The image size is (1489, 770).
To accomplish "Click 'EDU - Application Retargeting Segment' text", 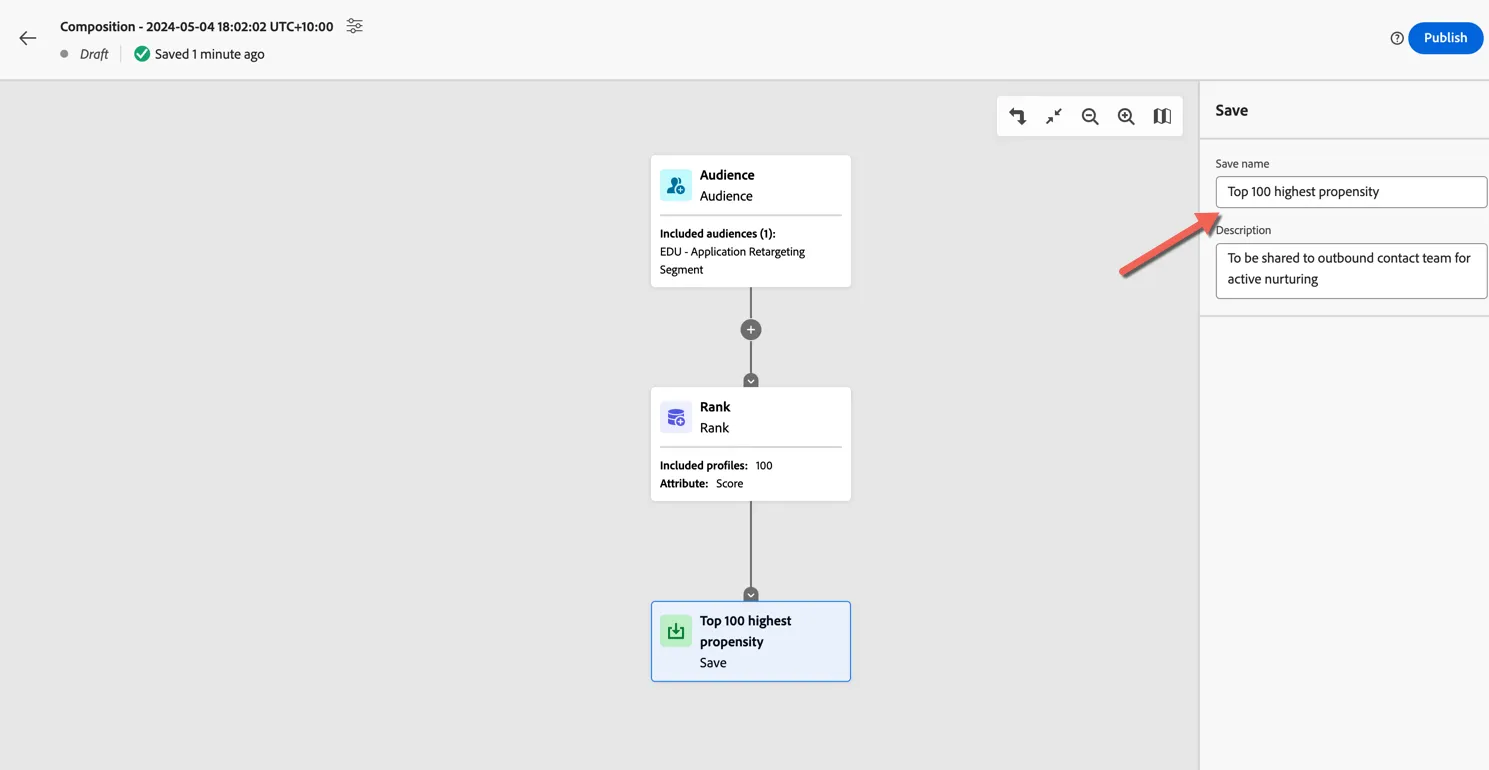I will [732, 261].
